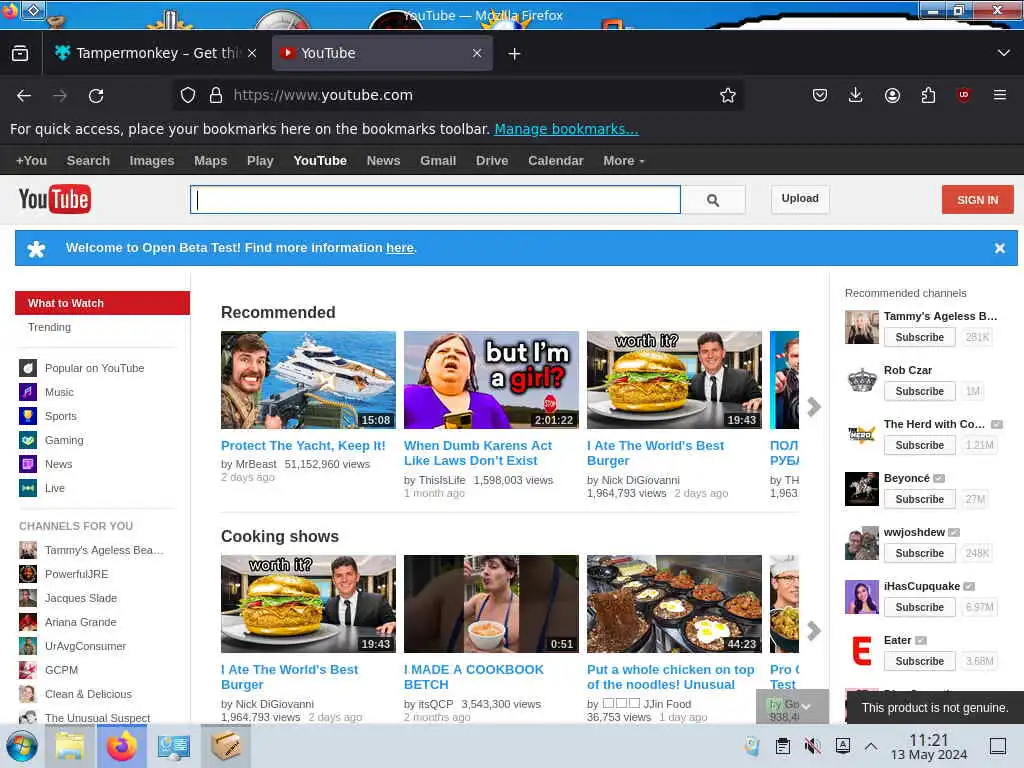This screenshot has width=1024, height=768.
Task: Open Popular on YouTube sidebar icon
Action: click(x=28, y=368)
